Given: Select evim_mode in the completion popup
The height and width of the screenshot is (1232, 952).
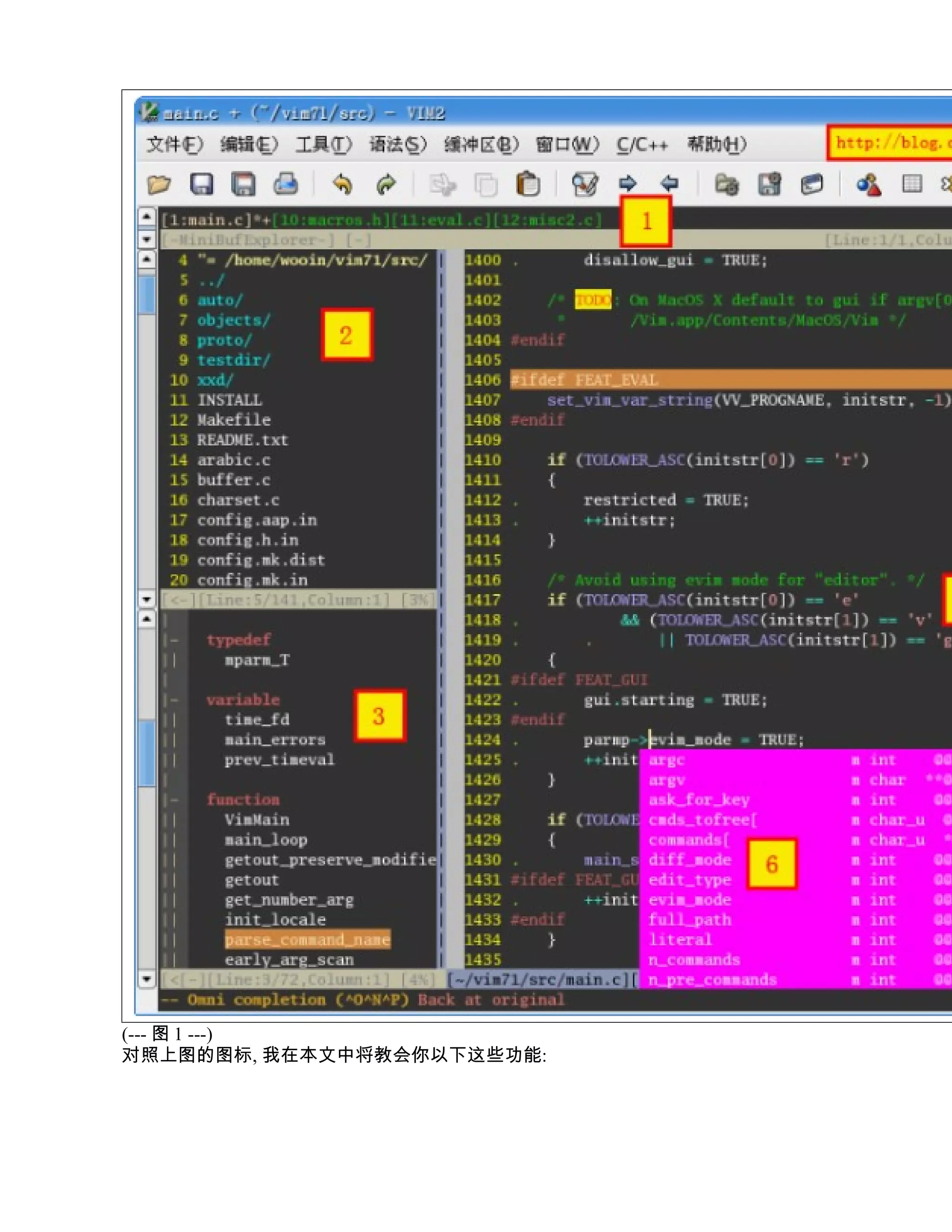Looking at the screenshot, I should click(x=689, y=900).
